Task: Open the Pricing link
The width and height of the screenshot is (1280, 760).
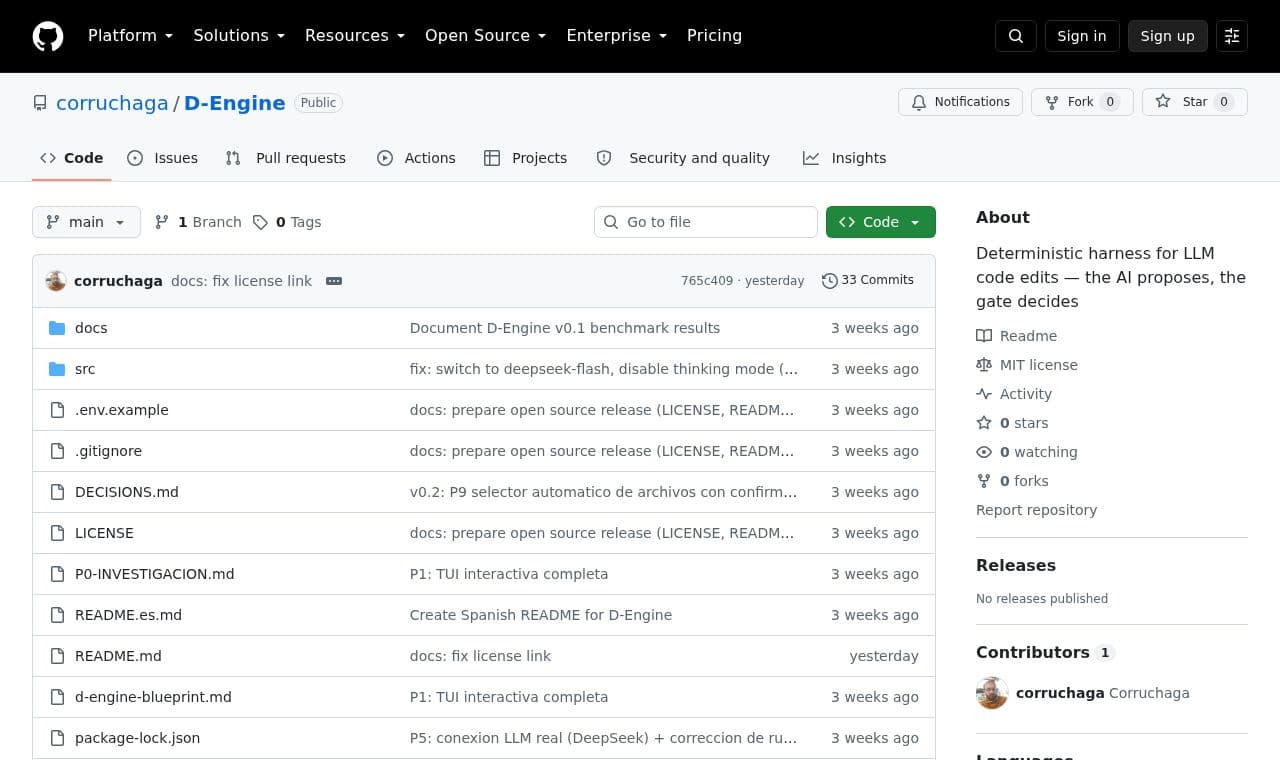Action: click(x=714, y=36)
